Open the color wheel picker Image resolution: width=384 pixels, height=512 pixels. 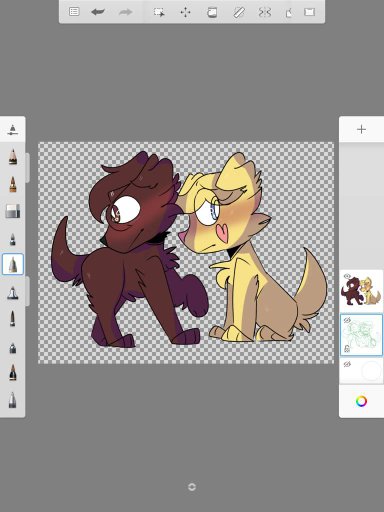click(x=361, y=401)
